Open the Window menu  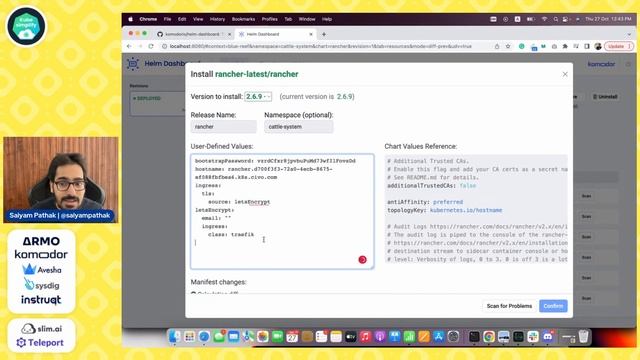307,19
